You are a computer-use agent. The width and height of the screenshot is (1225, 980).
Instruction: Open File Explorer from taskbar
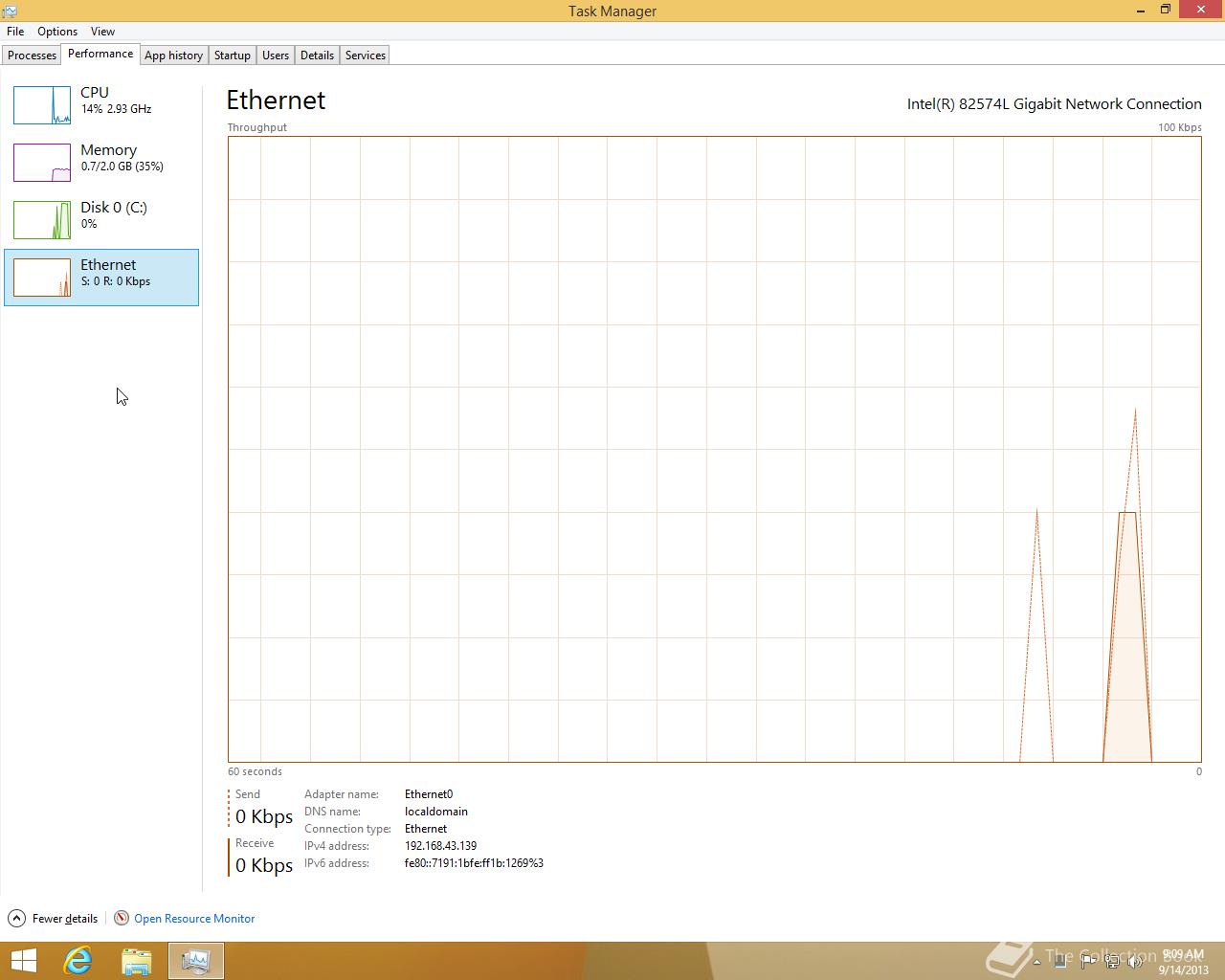tap(137, 961)
